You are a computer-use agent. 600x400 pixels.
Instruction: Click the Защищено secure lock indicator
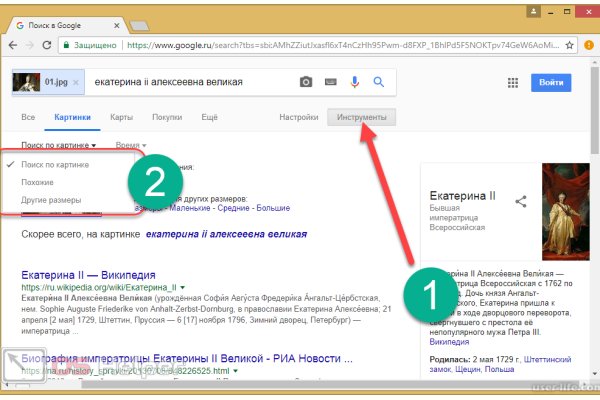pyautogui.click(x=90, y=45)
